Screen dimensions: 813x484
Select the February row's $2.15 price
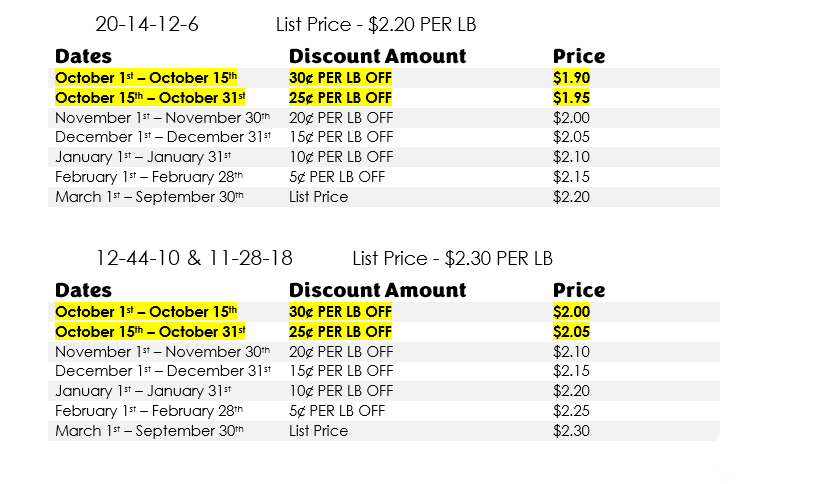coord(571,177)
